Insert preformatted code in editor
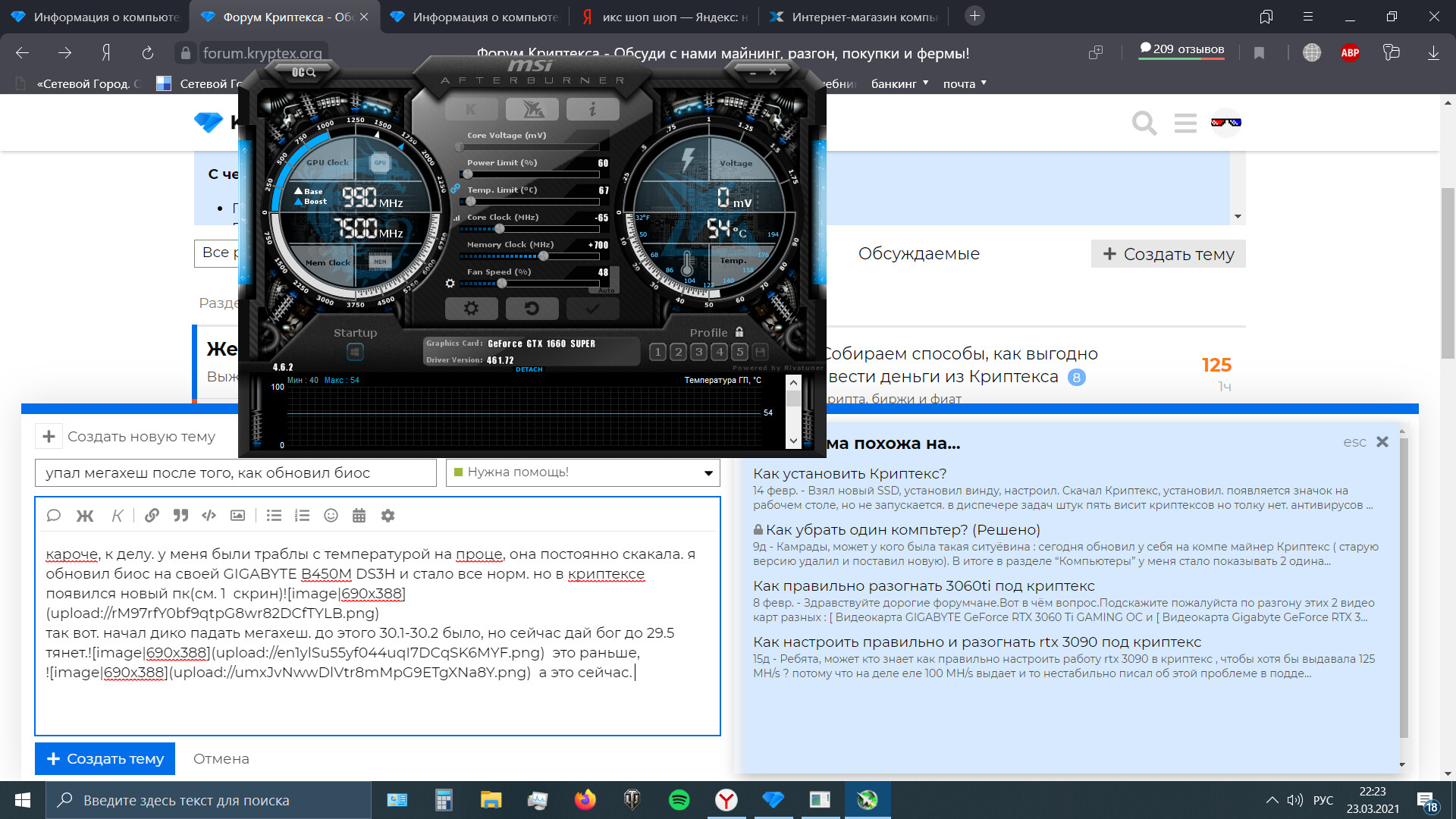The height and width of the screenshot is (819, 1456). coord(209,516)
